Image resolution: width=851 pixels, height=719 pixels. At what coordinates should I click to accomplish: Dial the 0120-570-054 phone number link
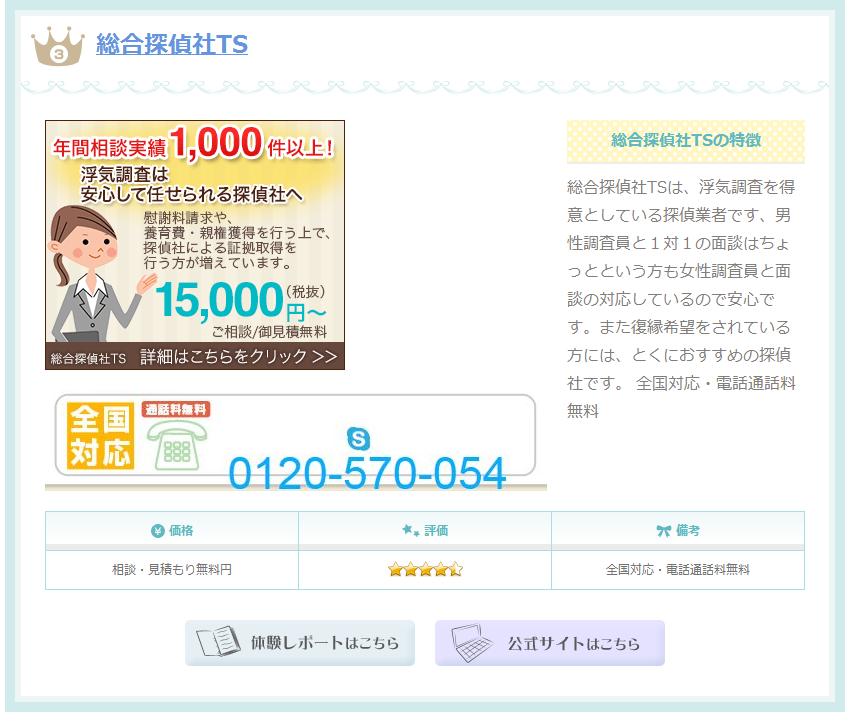pos(367,473)
